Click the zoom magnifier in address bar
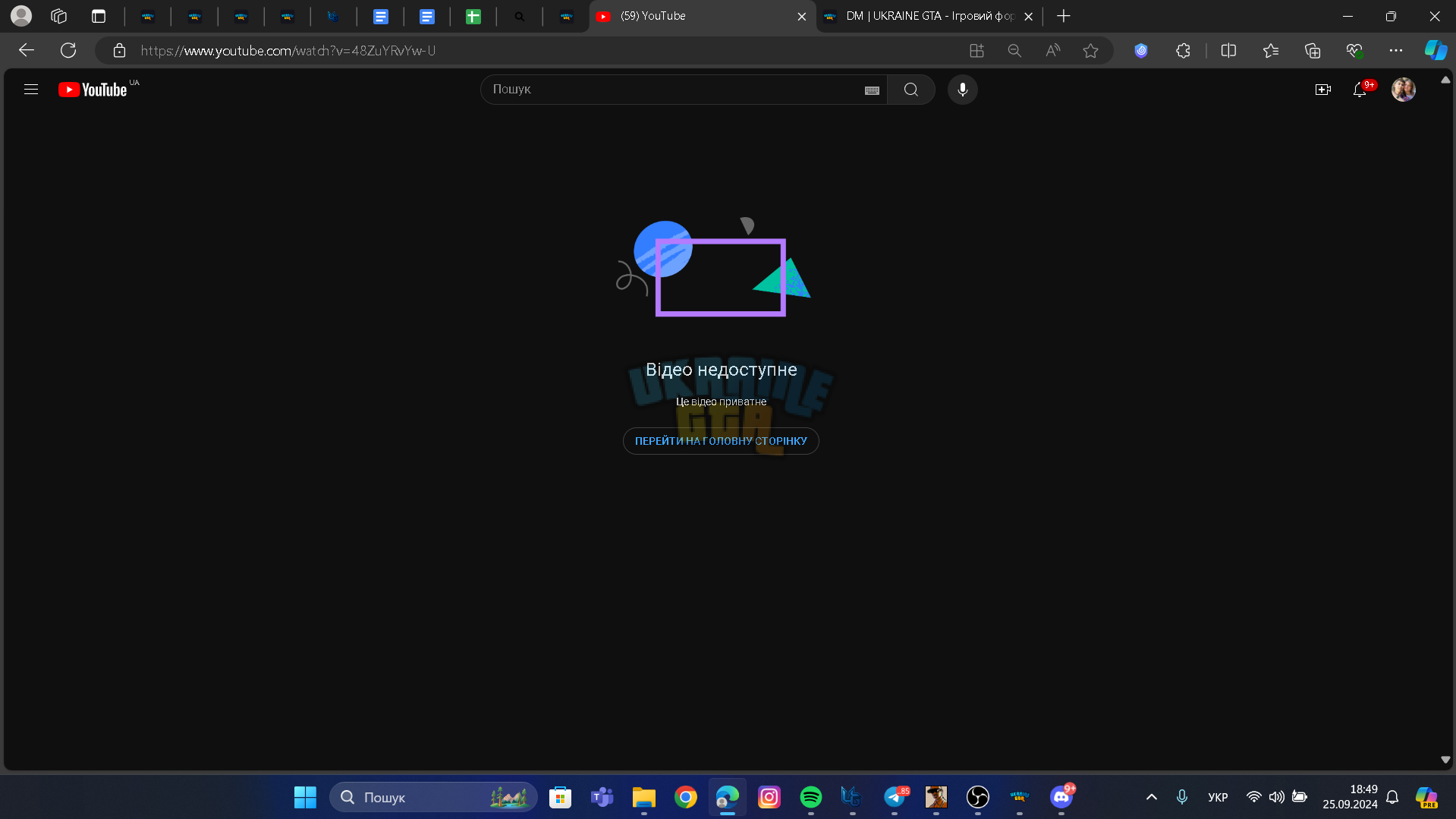This screenshot has height=819, width=1456. click(1014, 51)
